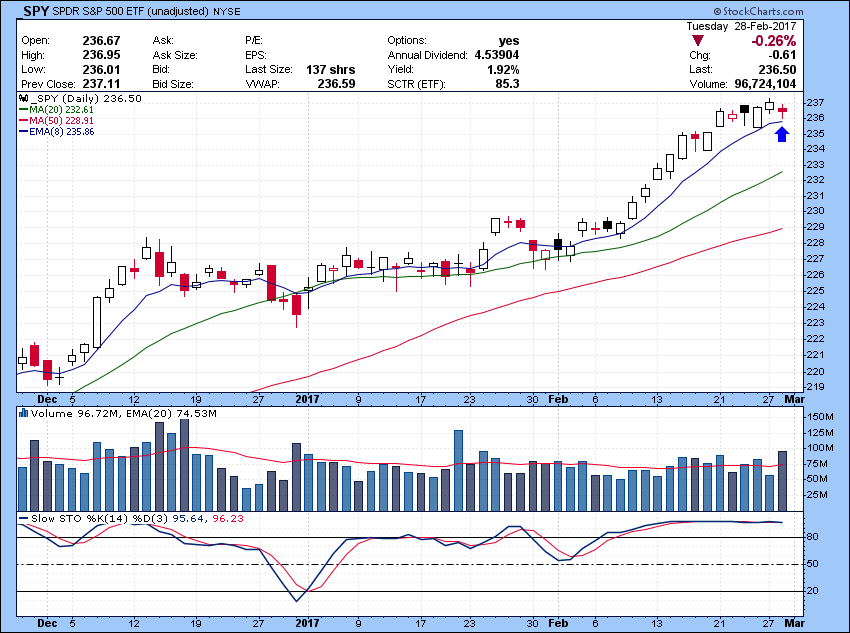The height and width of the screenshot is (633, 850).
Task: Click the bar-chart icon beside the Volume label
Action: tap(23, 413)
